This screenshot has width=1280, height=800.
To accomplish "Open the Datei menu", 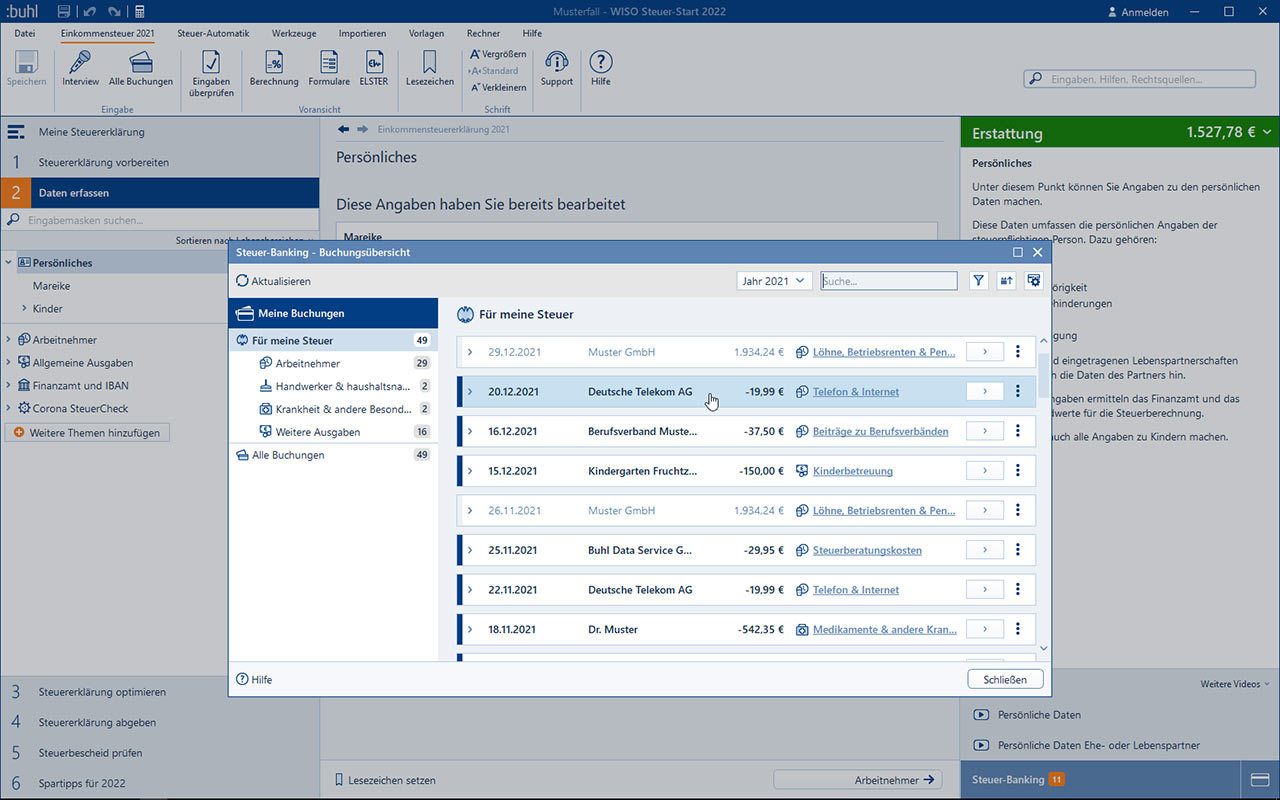I will [x=25, y=33].
